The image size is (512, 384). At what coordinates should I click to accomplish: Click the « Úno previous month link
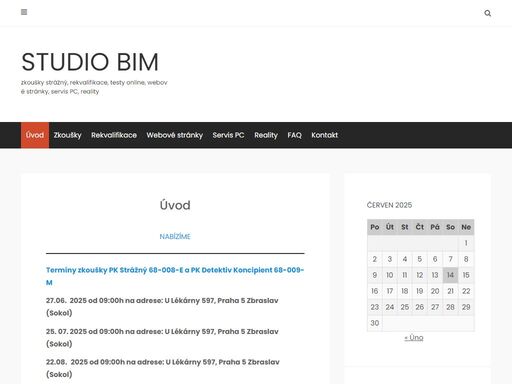pos(414,338)
